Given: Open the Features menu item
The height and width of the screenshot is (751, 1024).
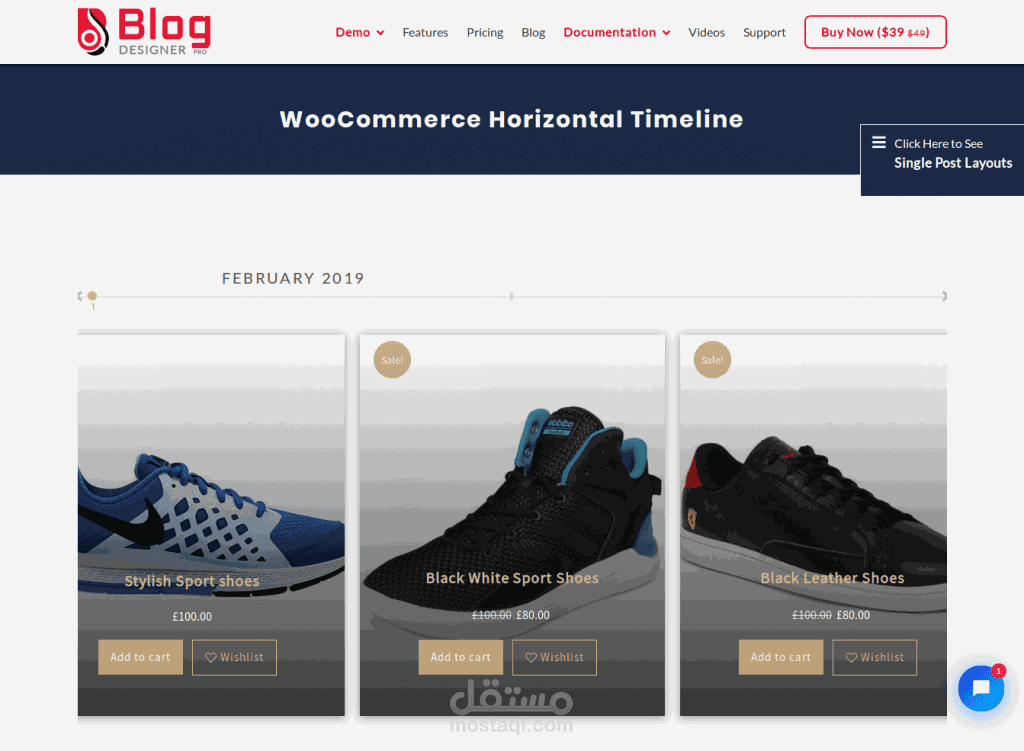Looking at the screenshot, I should (425, 33).
